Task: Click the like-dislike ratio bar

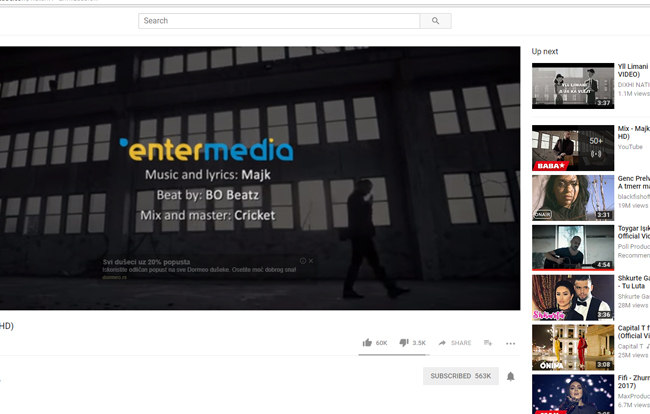Action: tap(394, 355)
